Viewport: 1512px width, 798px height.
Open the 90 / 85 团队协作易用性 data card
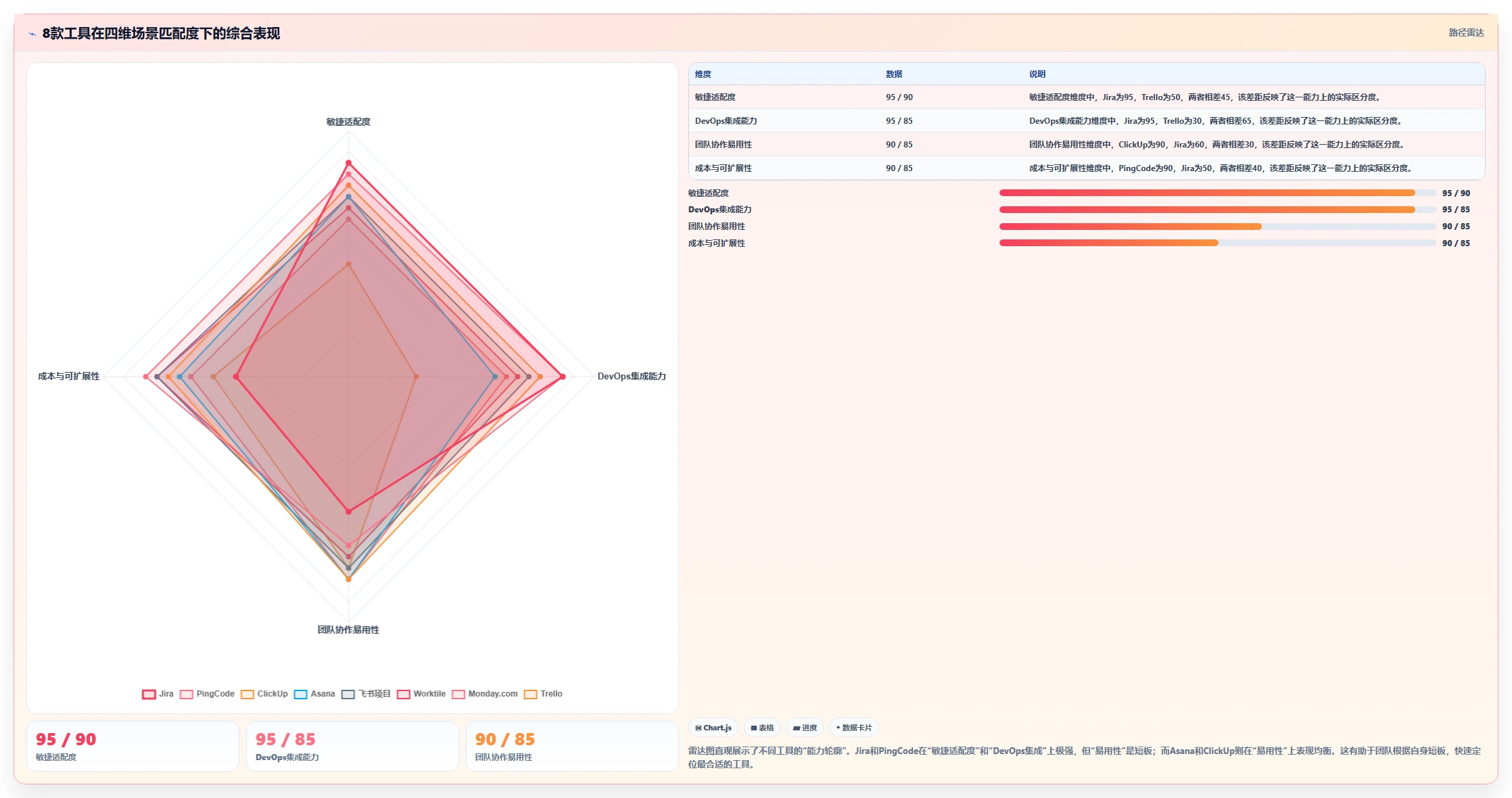572,746
